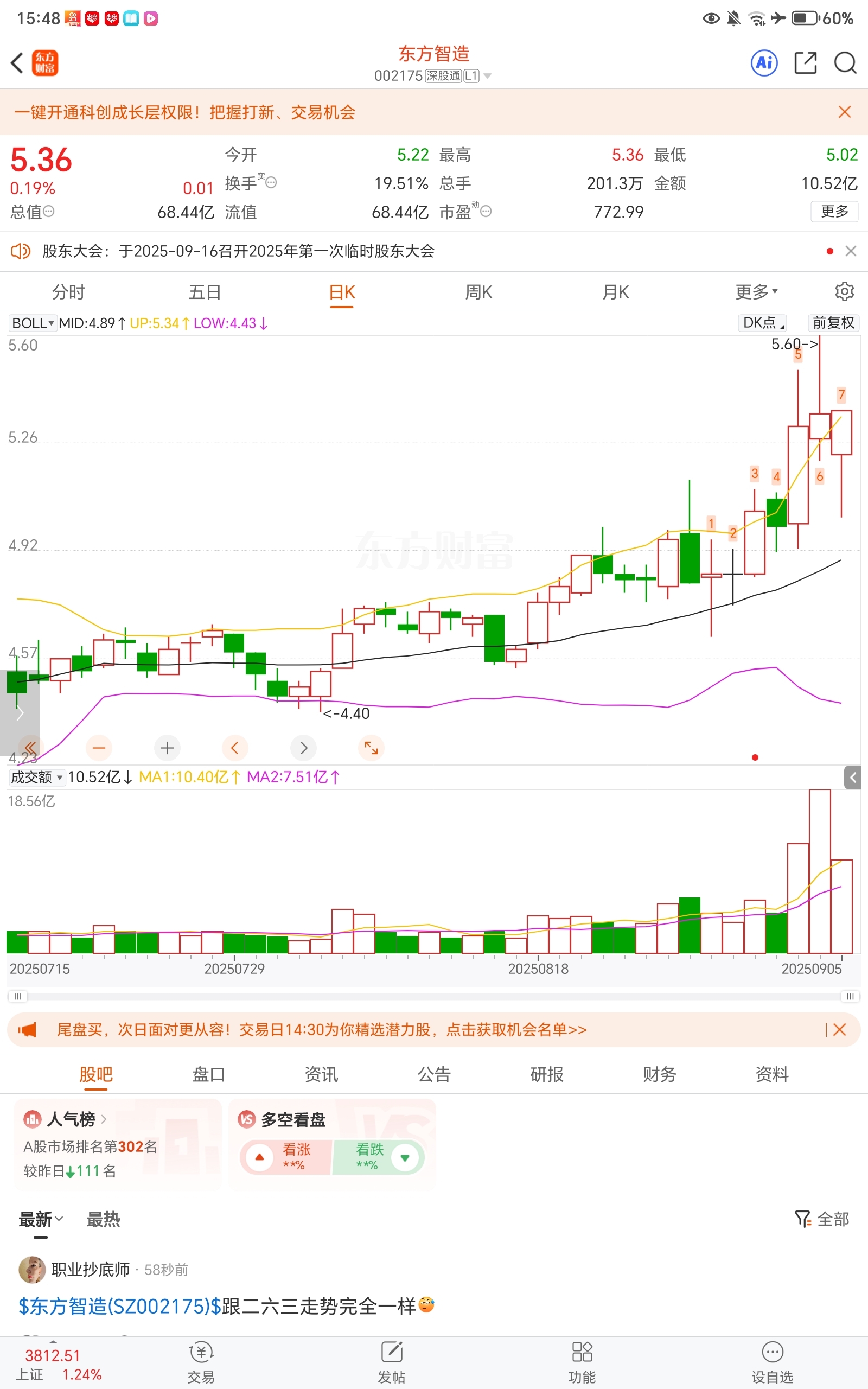
Task: Toggle the DK点 marker option
Action: (x=762, y=323)
